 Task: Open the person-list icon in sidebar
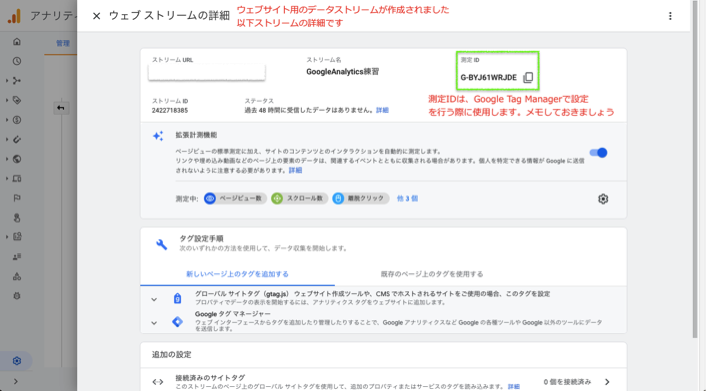(x=17, y=257)
